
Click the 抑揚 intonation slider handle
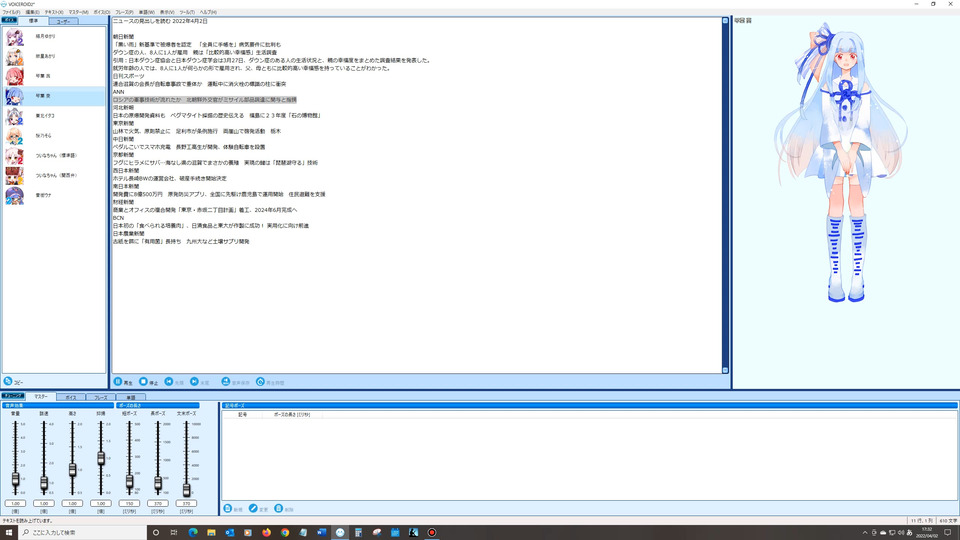(101, 458)
